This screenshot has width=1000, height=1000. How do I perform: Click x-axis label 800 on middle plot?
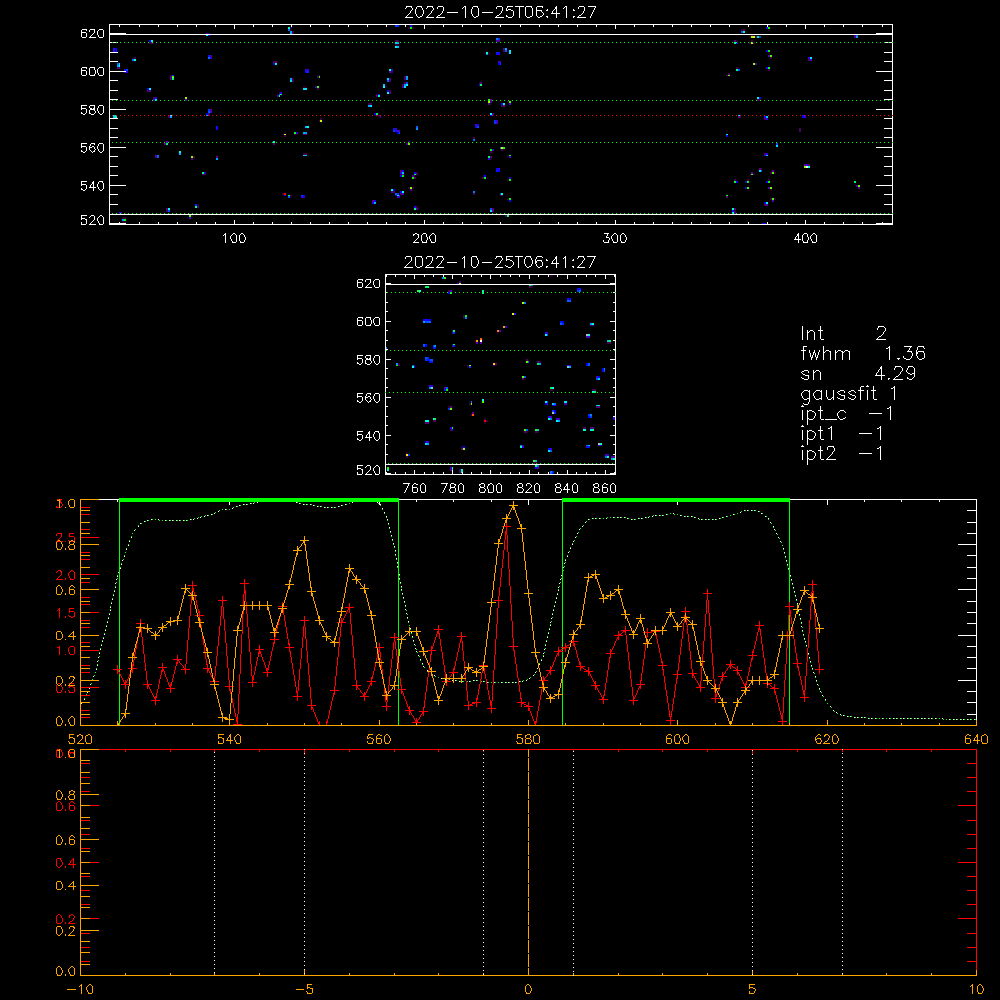(490, 489)
